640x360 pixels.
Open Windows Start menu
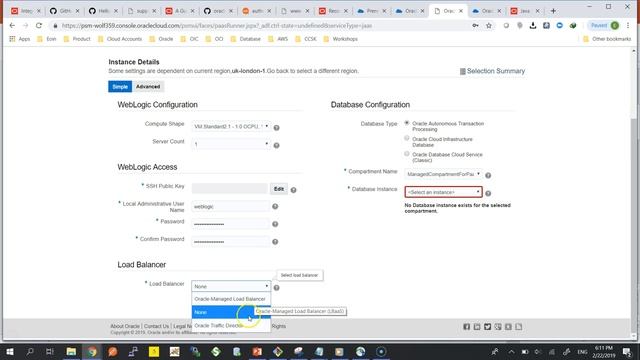point(9,351)
